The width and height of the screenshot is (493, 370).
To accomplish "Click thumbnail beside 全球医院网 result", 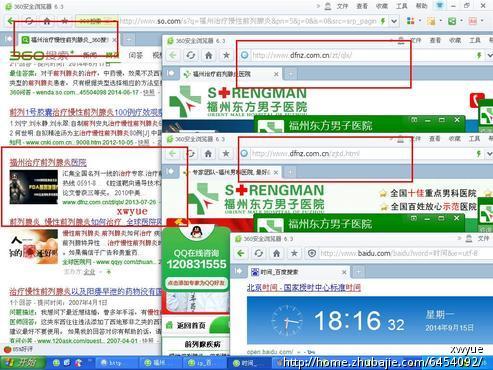I will coord(34,247).
